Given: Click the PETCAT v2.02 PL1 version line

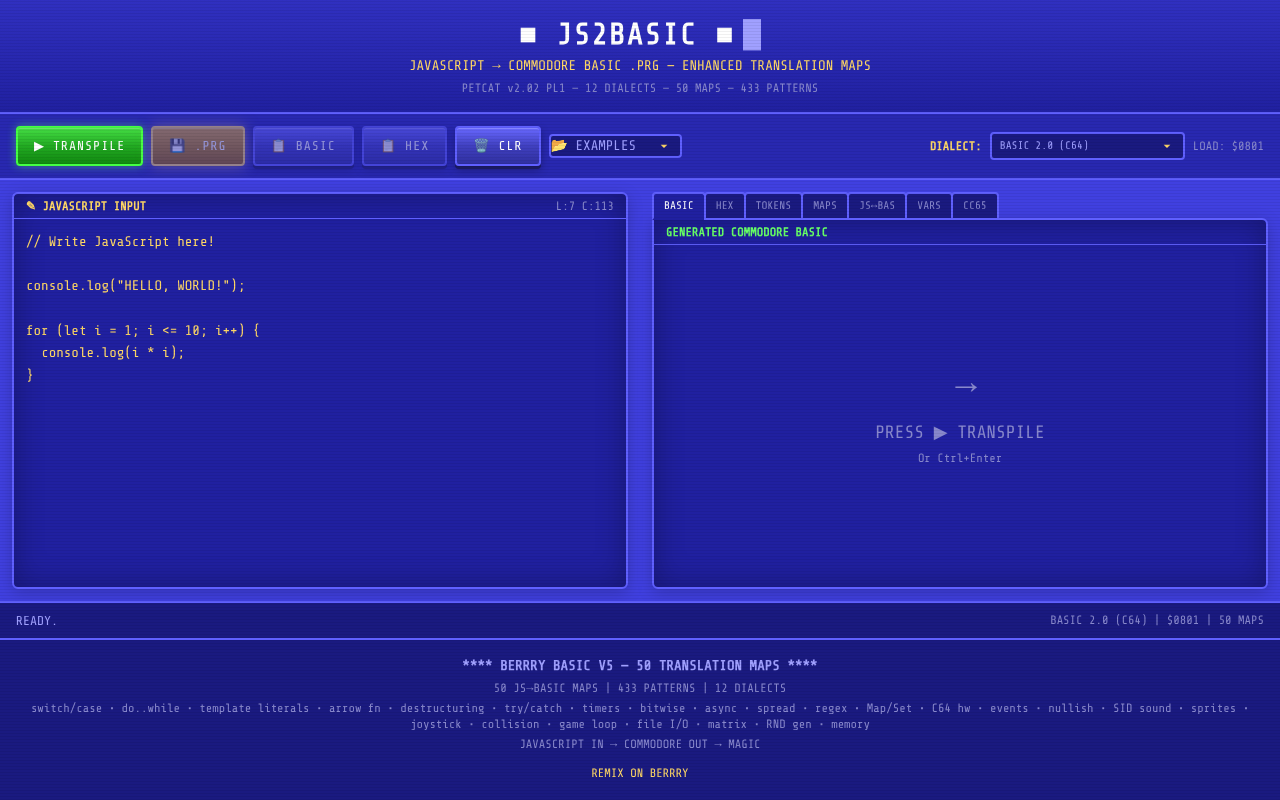Looking at the screenshot, I should (640, 89).
